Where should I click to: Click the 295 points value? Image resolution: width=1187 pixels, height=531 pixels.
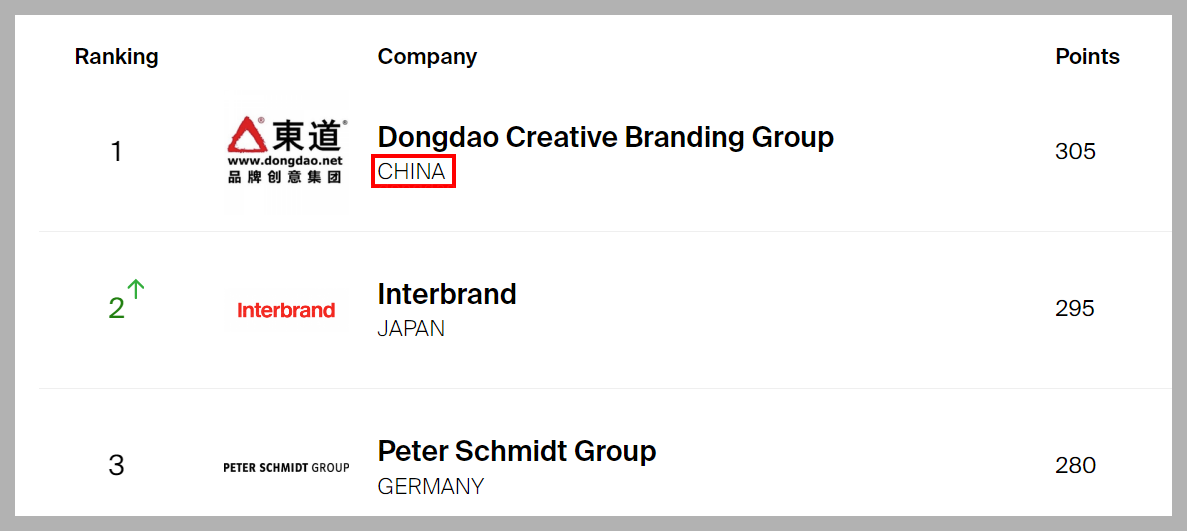(1075, 309)
